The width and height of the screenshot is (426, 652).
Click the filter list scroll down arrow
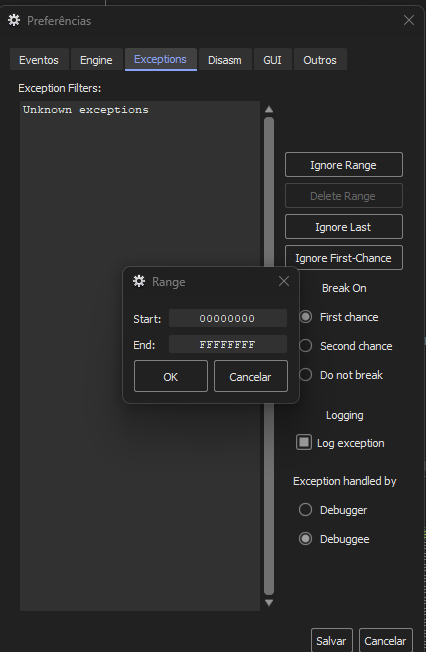tap(269, 603)
